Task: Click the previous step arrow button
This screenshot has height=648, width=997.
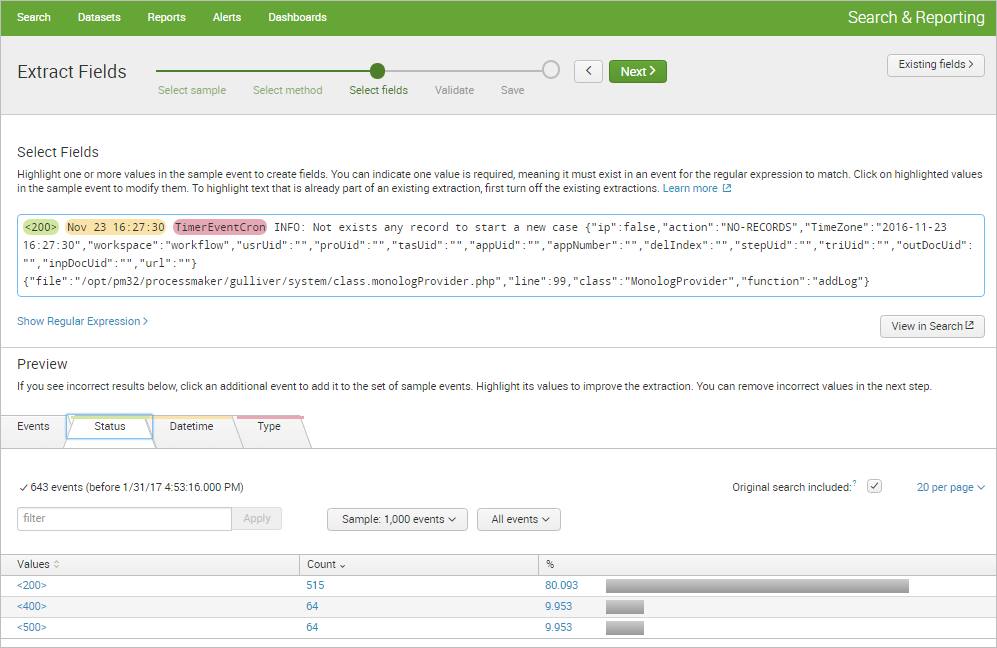Action: click(x=588, y=71)
